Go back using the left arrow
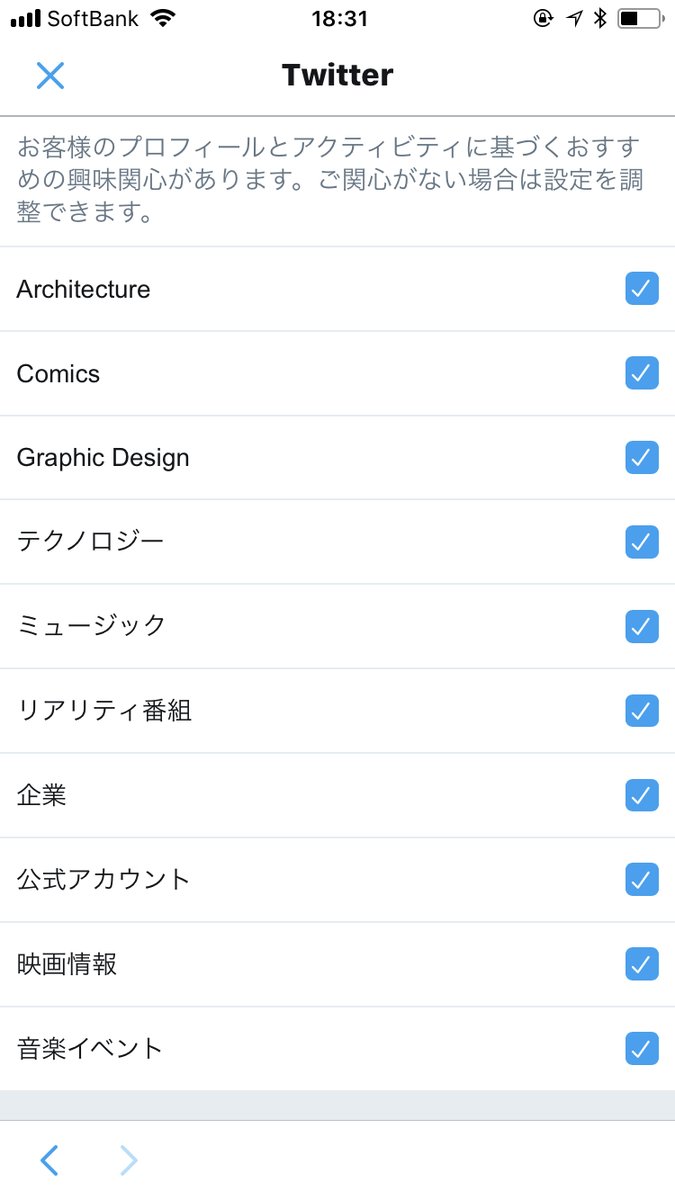The width and height of the screenshot is (675, 1200). click(49, 1160)
